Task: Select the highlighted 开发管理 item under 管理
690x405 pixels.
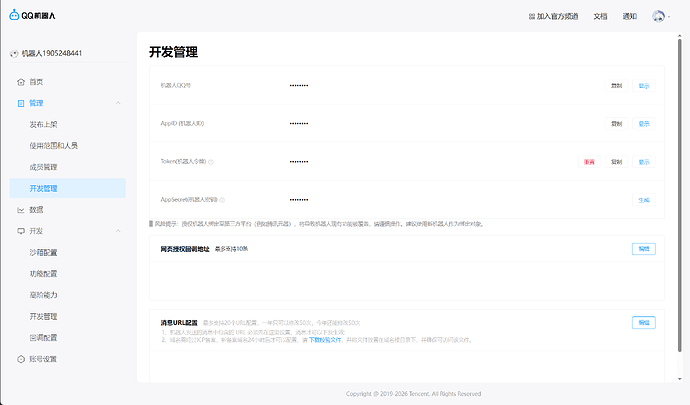Action: coord(67,188)
